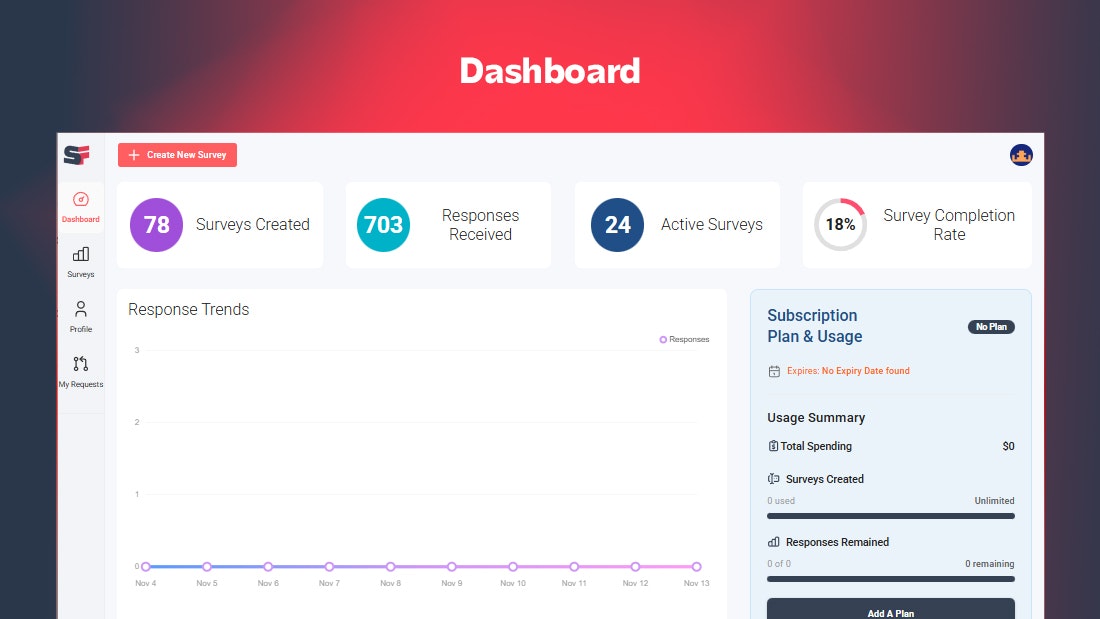Click the Total Spending money icon
Viewport: 1100px width, 619px height.
774,446
